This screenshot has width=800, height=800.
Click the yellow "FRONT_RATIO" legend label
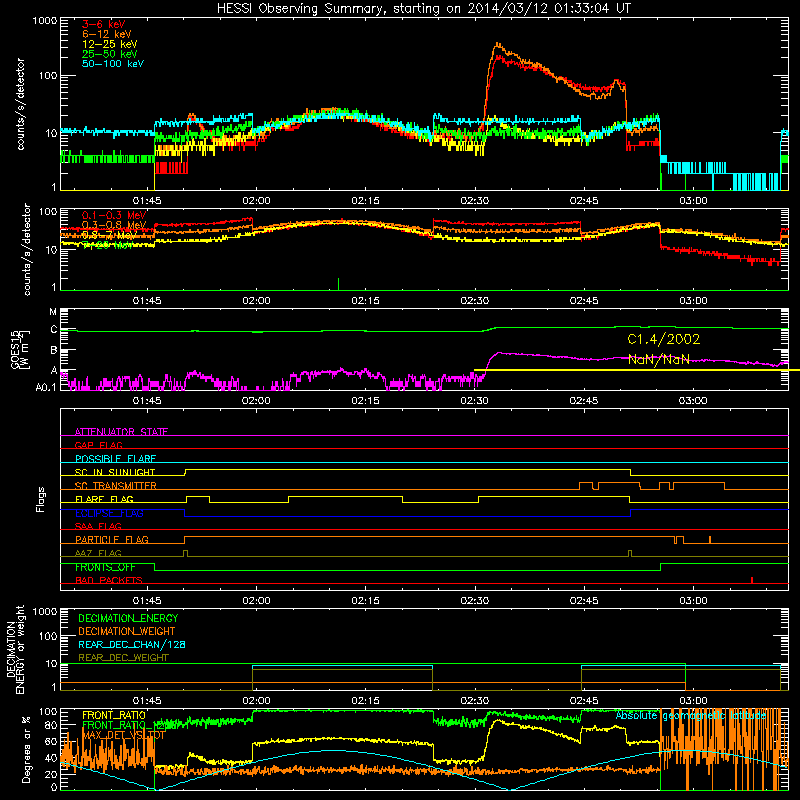pyautogui.click(x=114, y=715)
